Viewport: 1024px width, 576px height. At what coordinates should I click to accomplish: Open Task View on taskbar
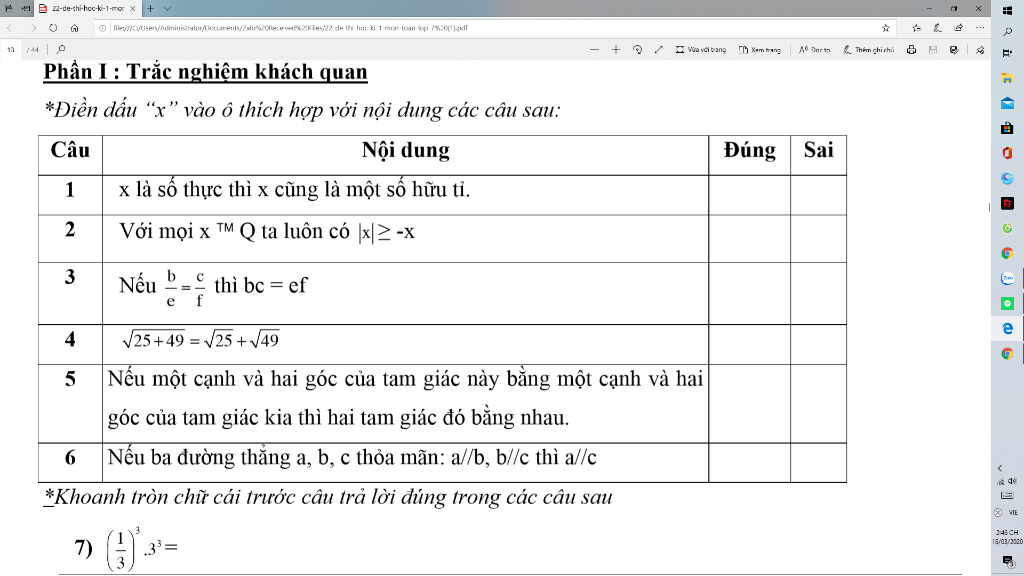coord(1007,54)
